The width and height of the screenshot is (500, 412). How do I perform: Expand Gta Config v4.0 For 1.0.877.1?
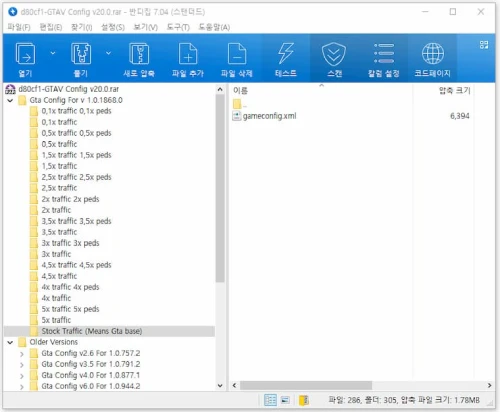coord(22,375)
